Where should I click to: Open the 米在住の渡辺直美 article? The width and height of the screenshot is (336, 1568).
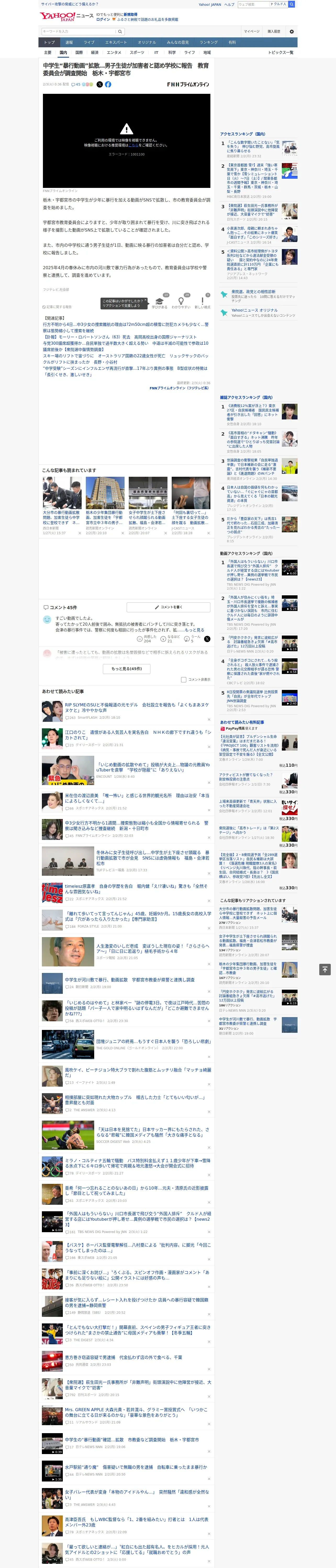click(137, 798)
